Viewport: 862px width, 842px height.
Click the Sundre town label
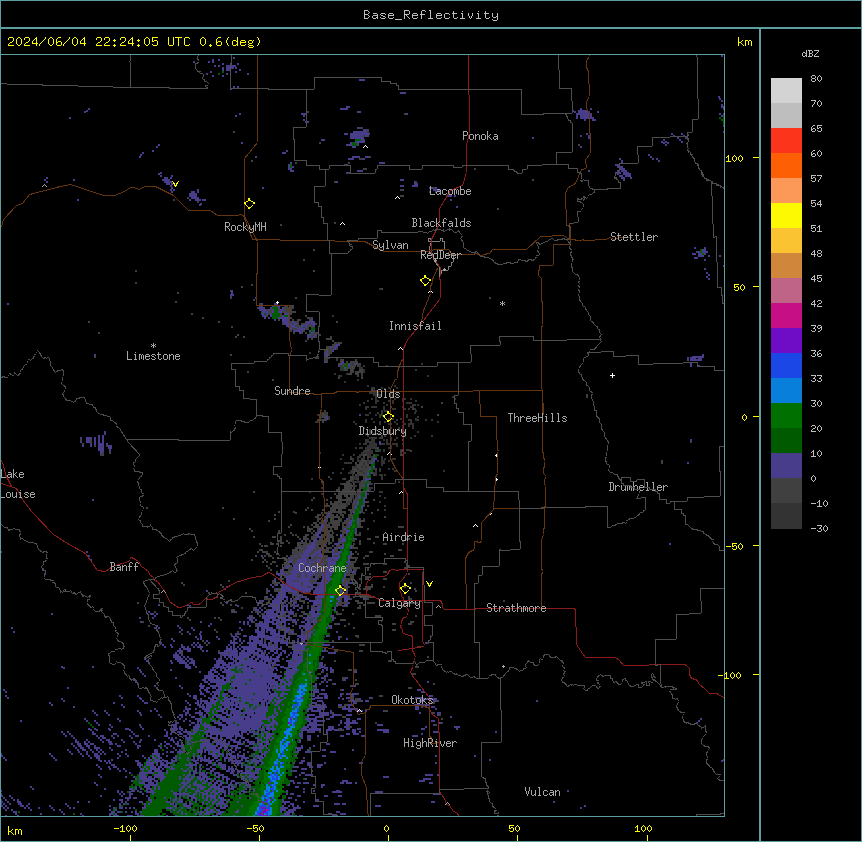tap(292, 391)
